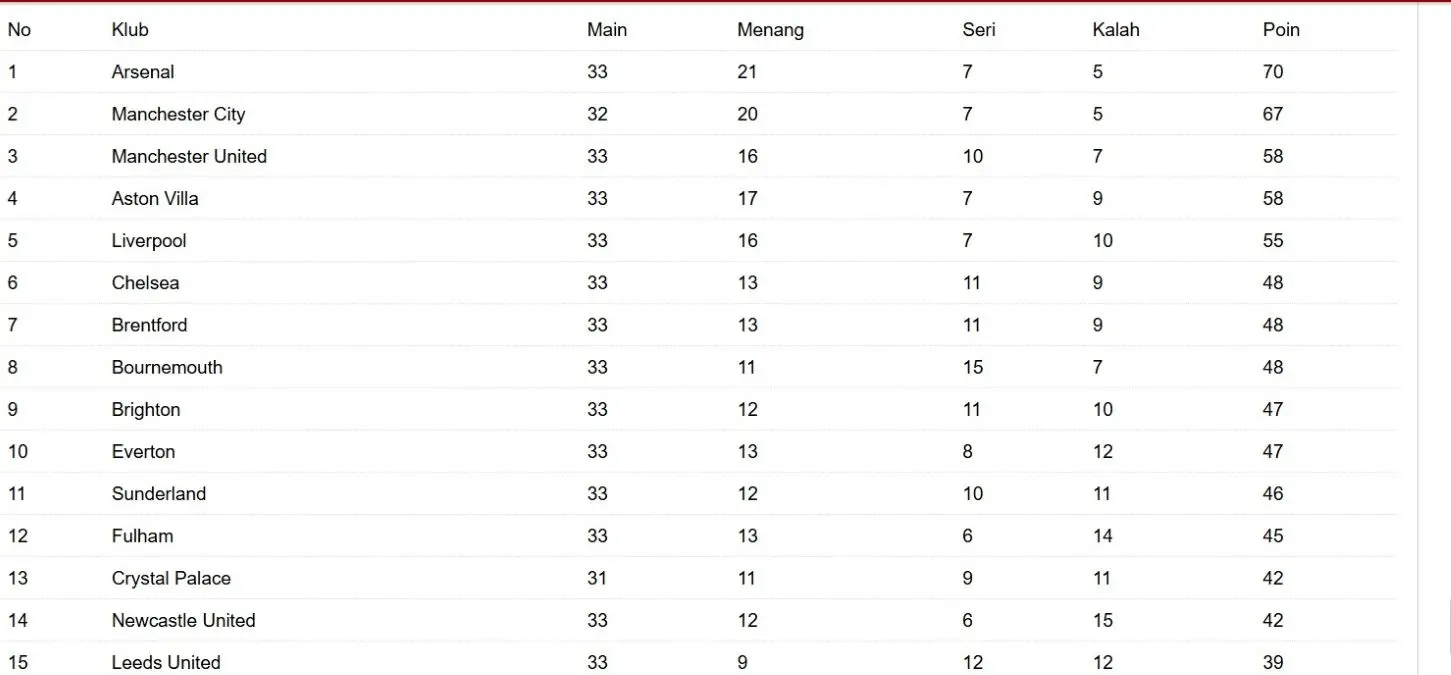Click the Klub column header
The image size is (1451, 675).
click(130, 30)
